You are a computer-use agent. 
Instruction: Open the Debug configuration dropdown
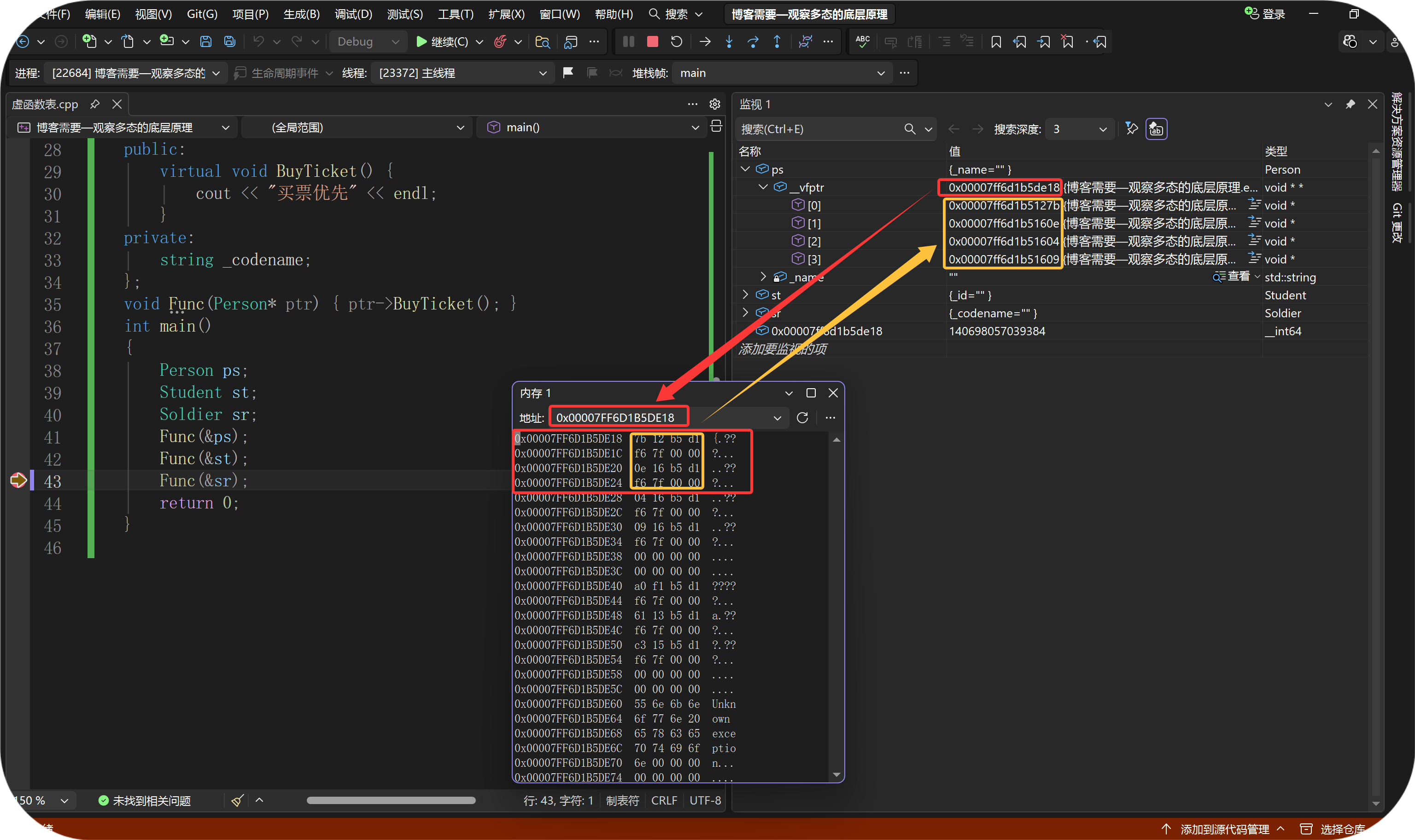pos(368,41)
